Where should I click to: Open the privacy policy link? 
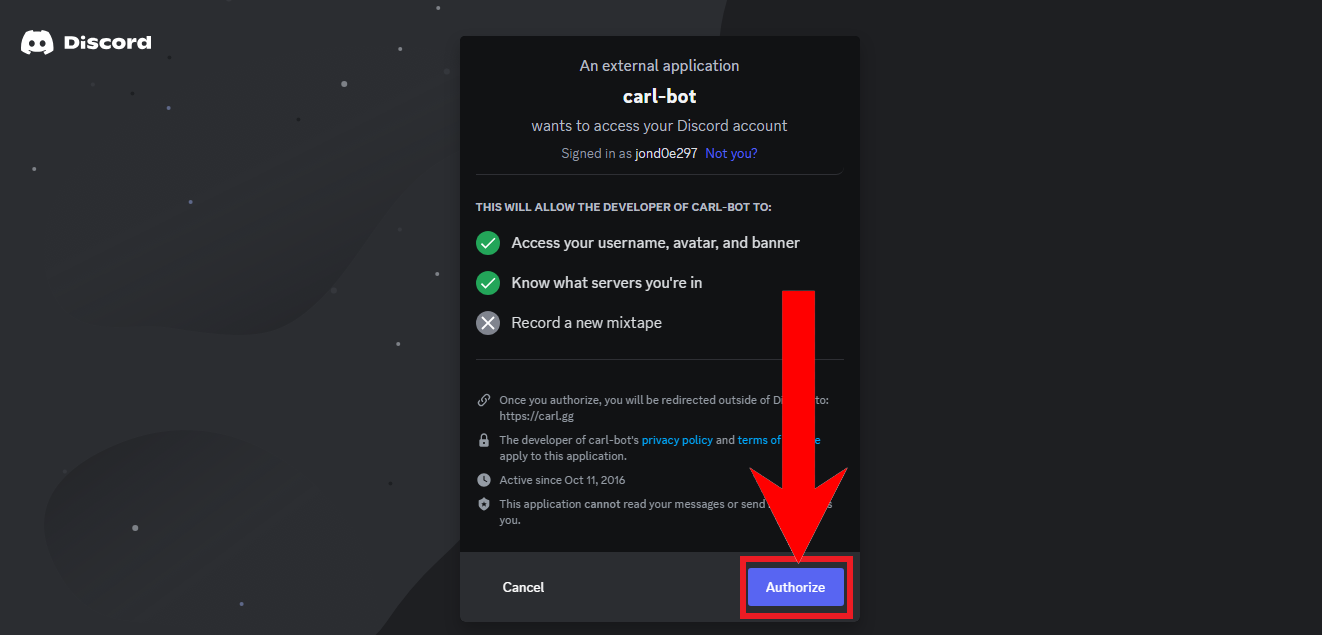click(x=677, y=440)
